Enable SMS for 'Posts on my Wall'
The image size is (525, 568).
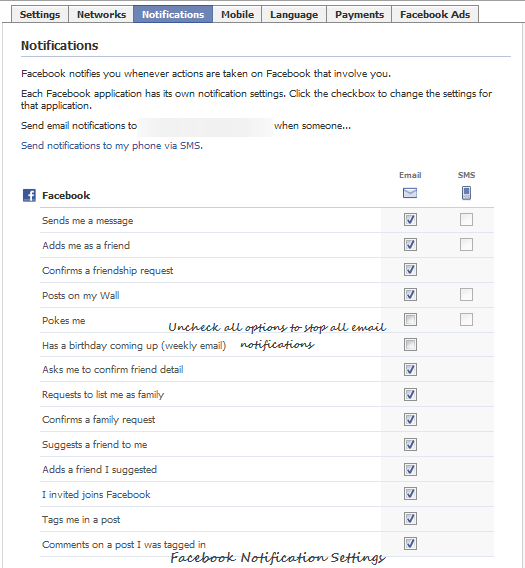pyautogui.click(x=466, y=295)
